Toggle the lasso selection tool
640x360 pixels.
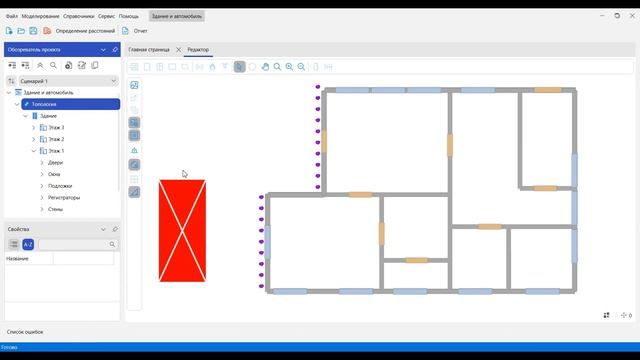pos(252,67)
